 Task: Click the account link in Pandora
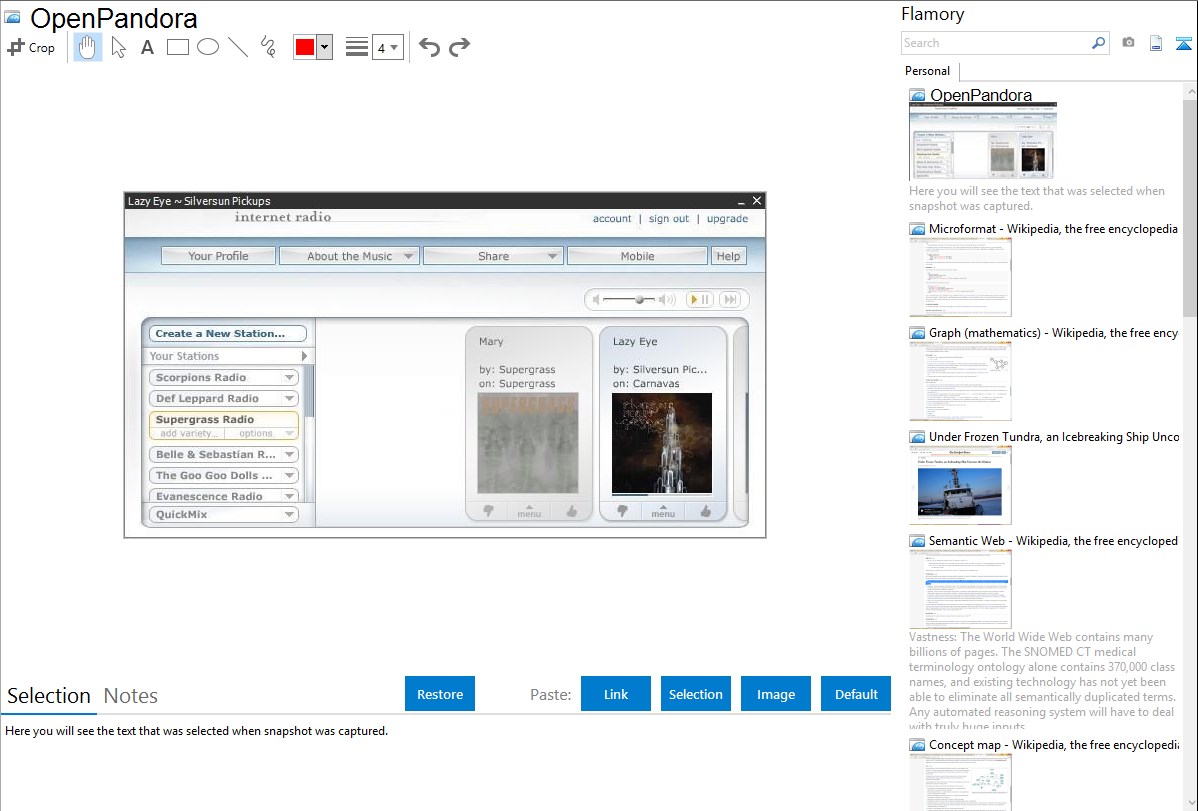point(612,219)
